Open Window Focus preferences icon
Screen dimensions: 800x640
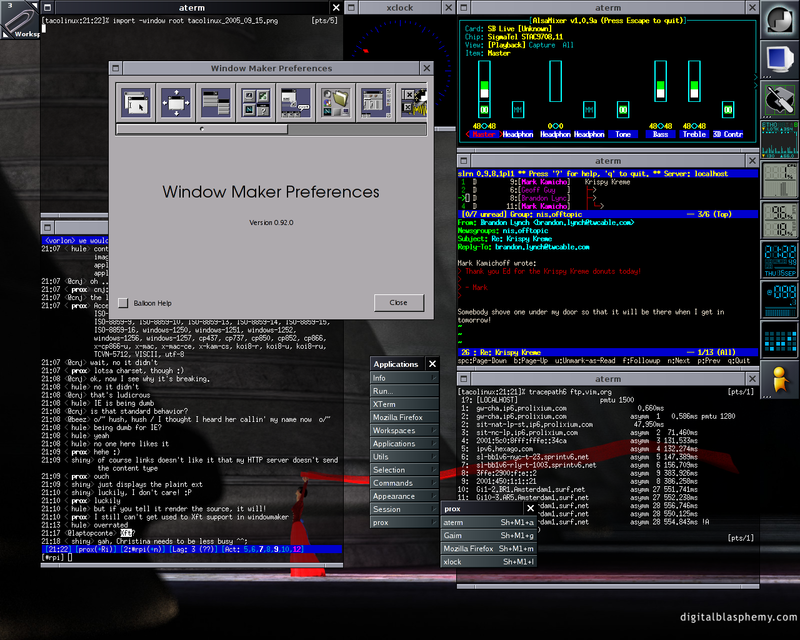(x=136, y=103)
